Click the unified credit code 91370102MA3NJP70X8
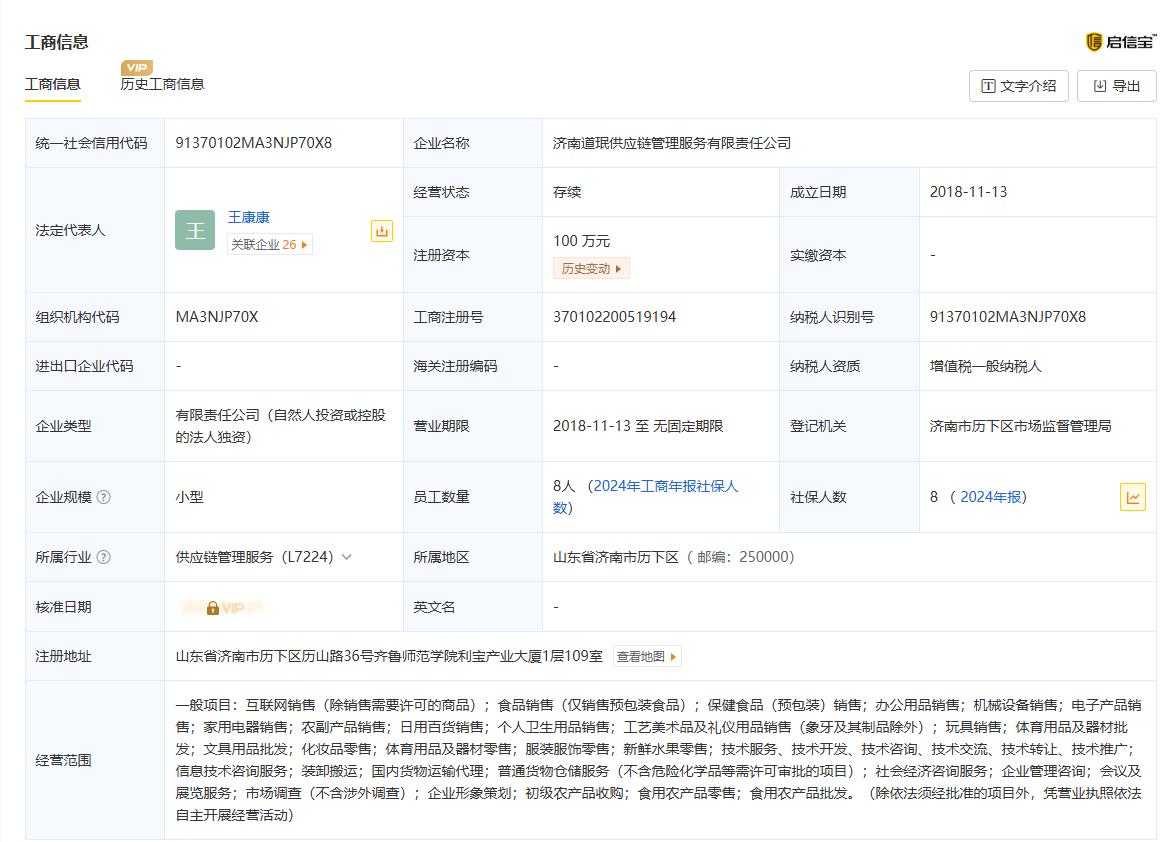This screenshot has width=1165, height=842. [254, 143]
